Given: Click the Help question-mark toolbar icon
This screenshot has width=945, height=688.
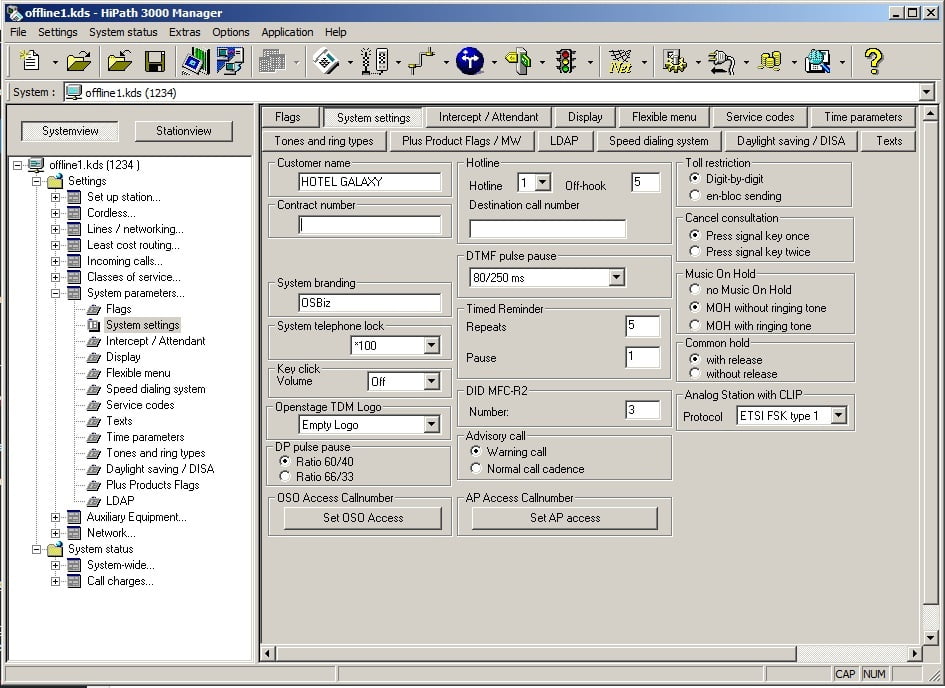Looking at the screenshot, I should (x=873, y=61).
